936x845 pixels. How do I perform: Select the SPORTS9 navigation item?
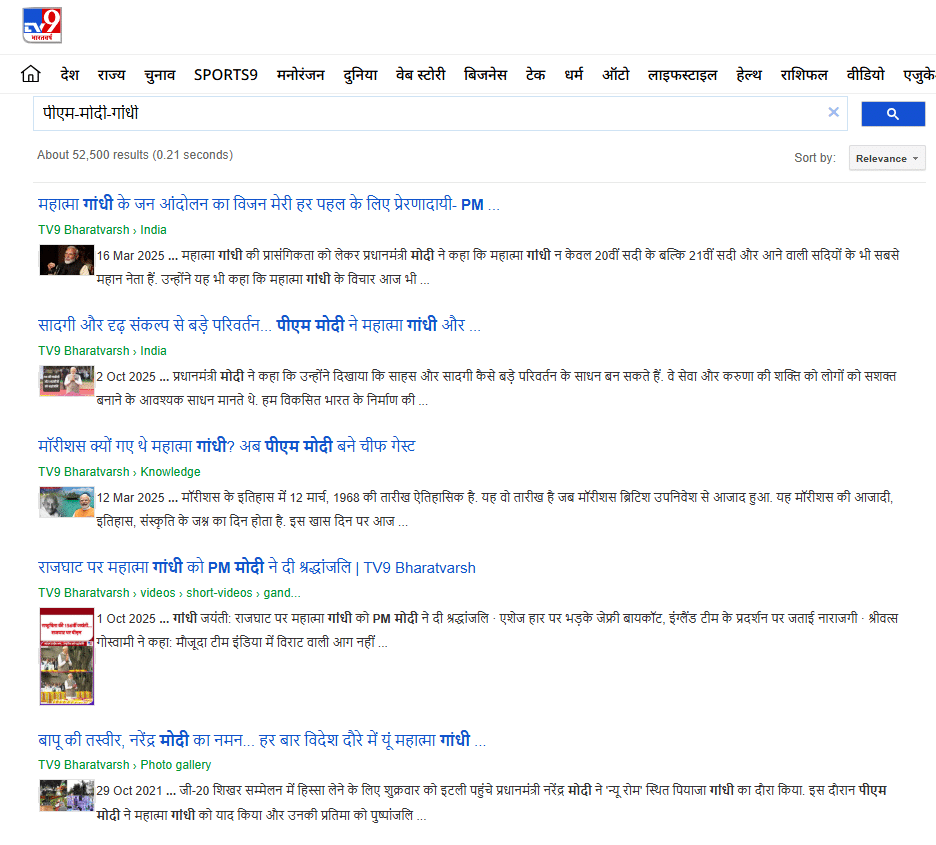click(225, 75)
